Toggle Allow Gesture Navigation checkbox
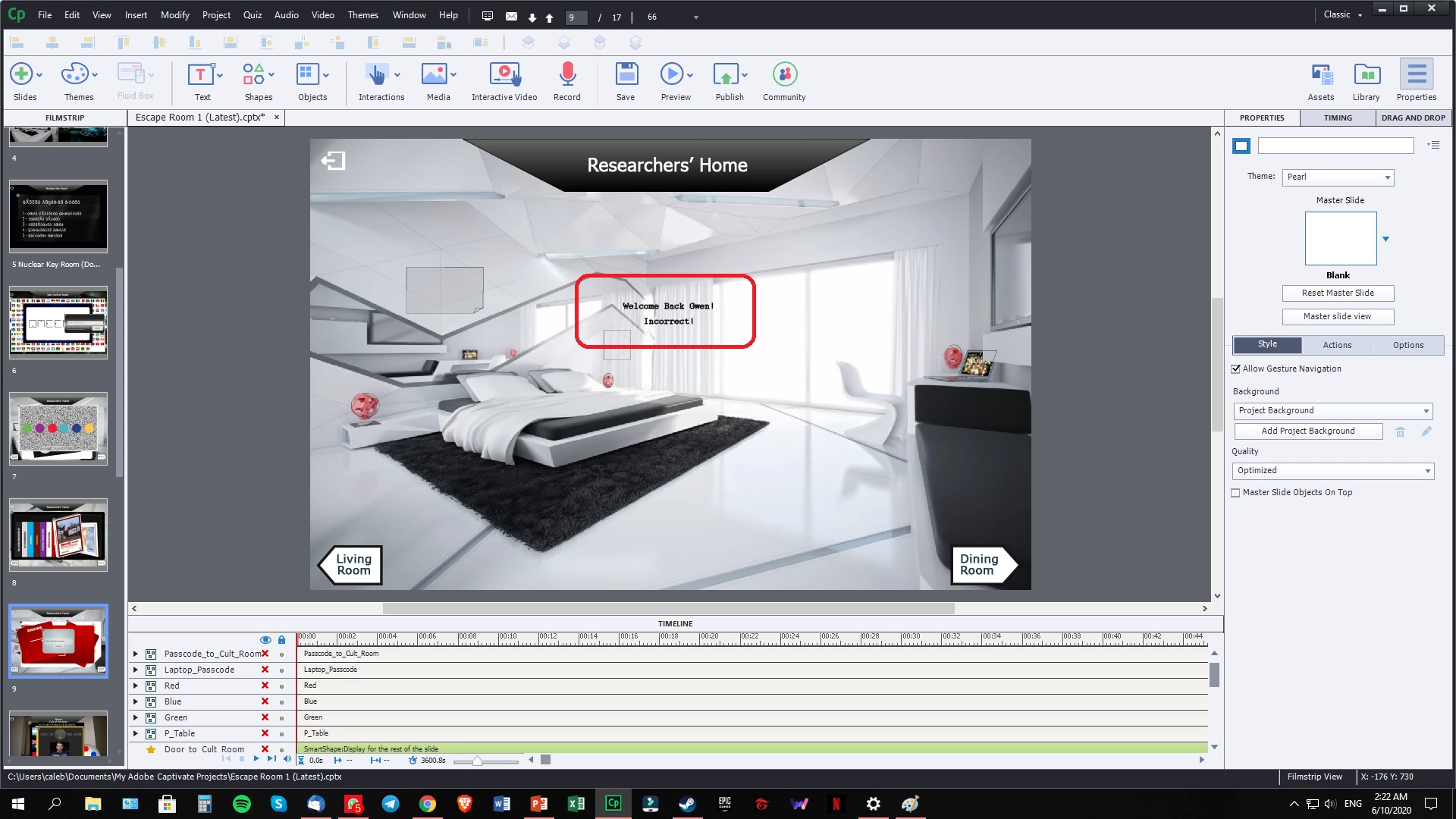This screenshot has height=819, width=1456. (x=1236, y=369)
